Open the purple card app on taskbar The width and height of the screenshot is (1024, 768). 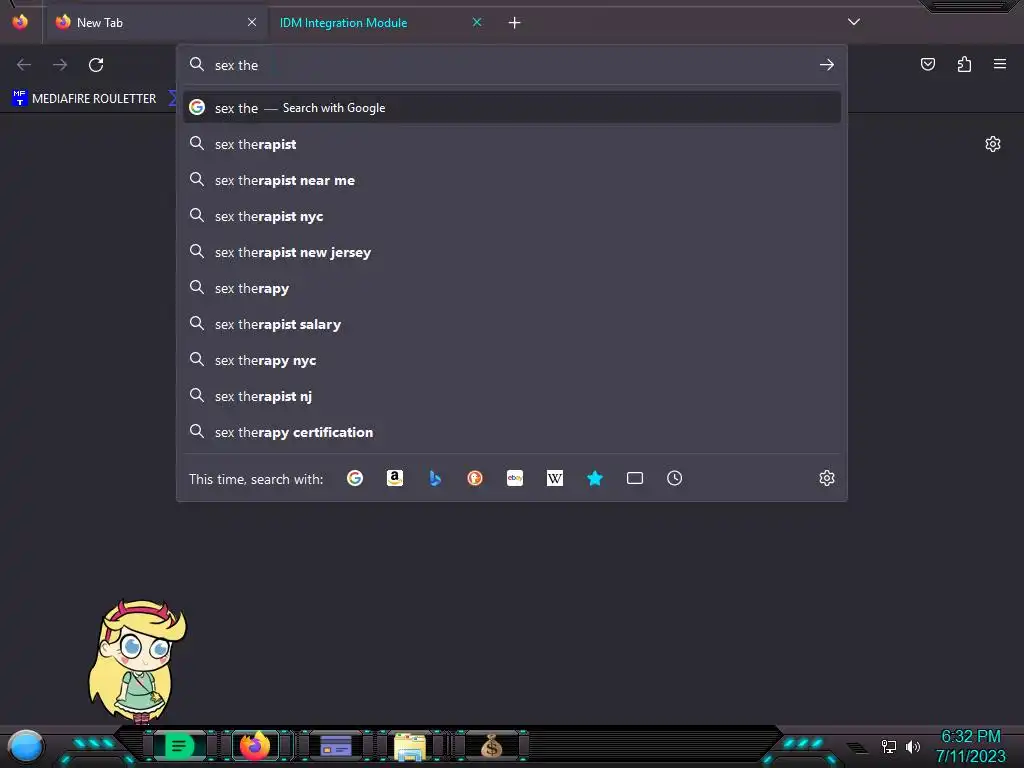coord(336,746)
